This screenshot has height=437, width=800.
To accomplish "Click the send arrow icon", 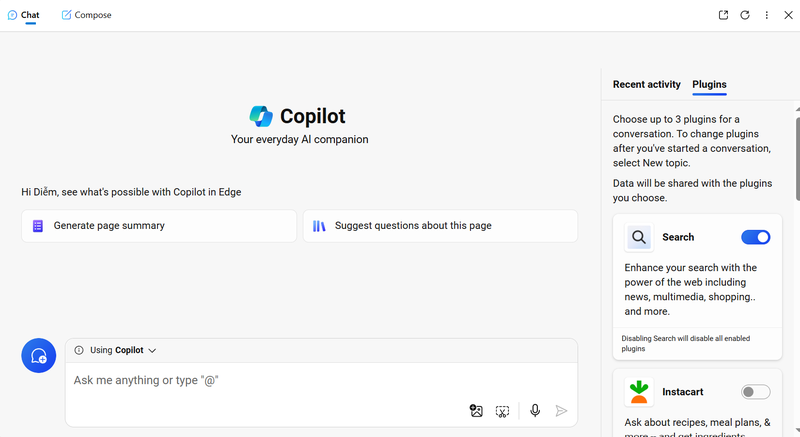I will [561, 410].
